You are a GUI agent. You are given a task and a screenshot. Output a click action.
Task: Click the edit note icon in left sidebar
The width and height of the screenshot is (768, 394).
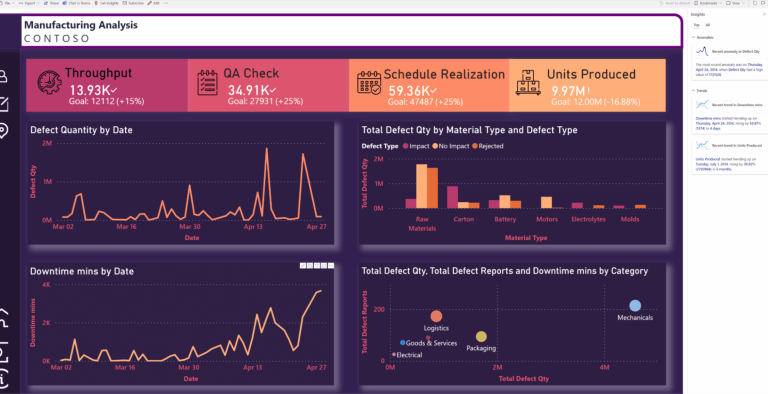tap(3, 103)
